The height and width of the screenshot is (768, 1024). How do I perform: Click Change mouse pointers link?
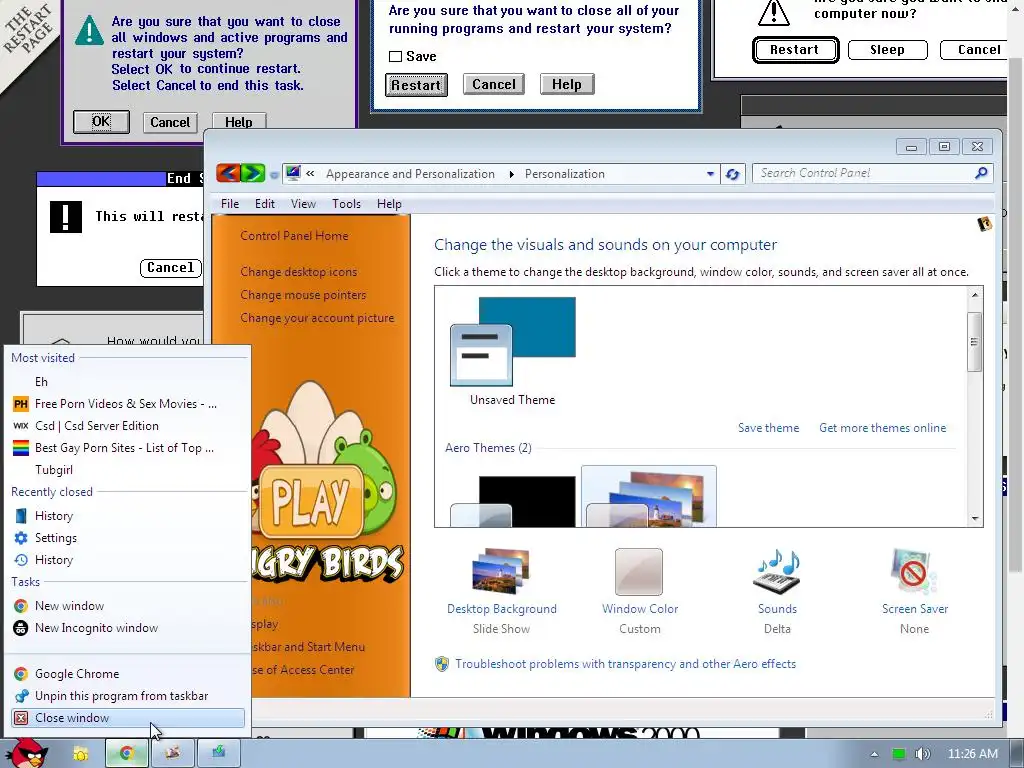303,295
